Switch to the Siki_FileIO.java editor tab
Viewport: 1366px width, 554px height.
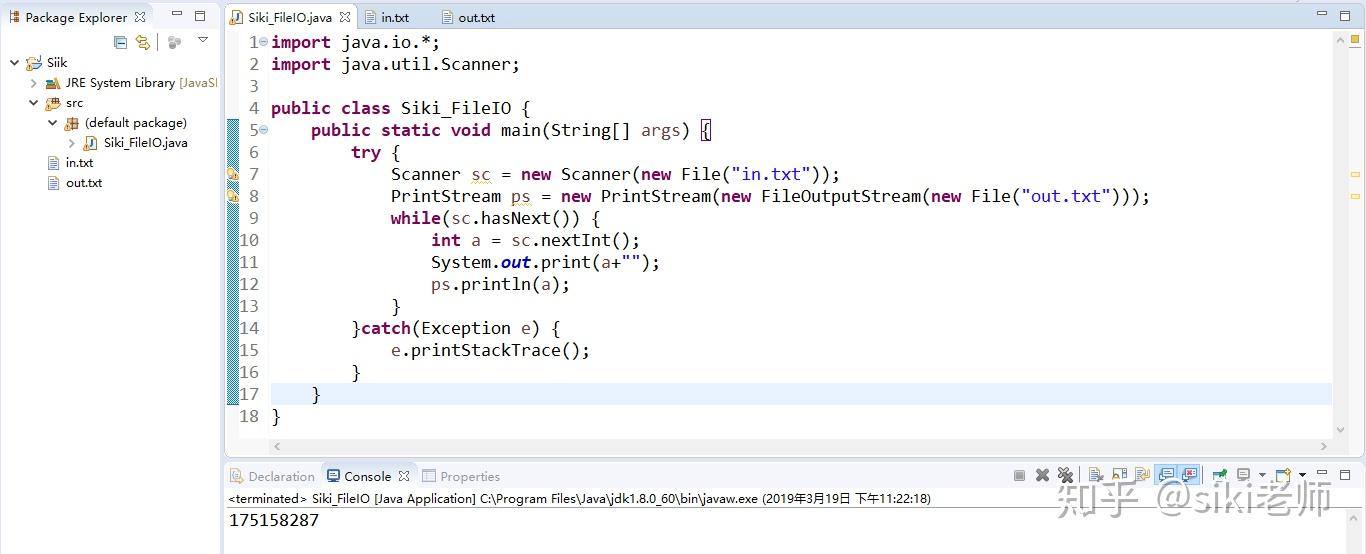pyautogui.click(x=290, y=18)
